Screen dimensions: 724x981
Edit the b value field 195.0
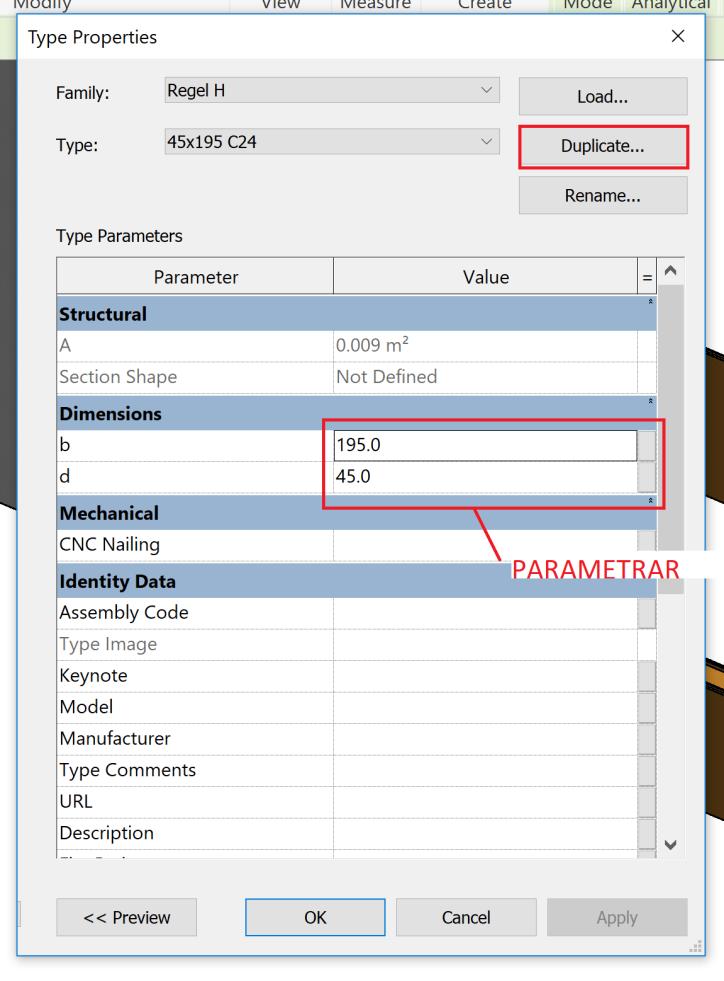tap(485, 445)
